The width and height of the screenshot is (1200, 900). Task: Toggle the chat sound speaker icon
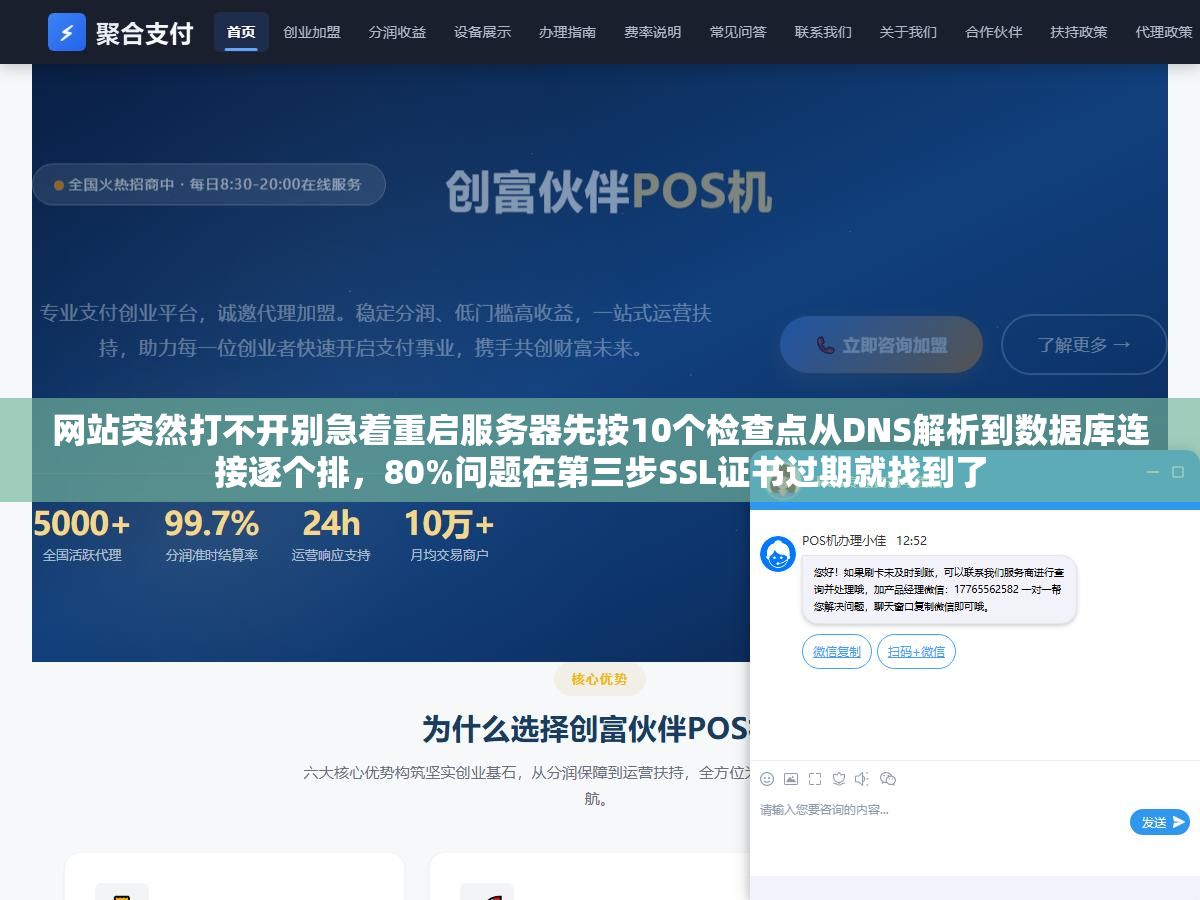click(x=862, y=779)
